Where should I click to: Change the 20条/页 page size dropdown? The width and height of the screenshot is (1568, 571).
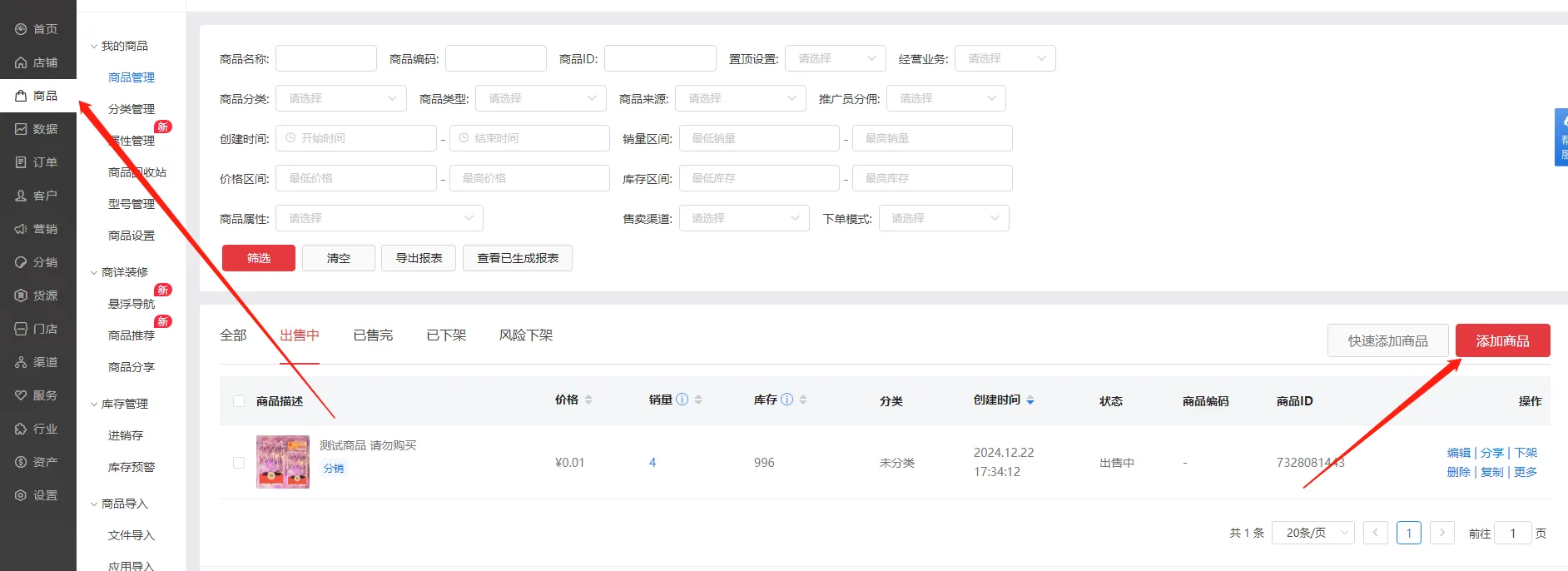(x=1313, y=533)
